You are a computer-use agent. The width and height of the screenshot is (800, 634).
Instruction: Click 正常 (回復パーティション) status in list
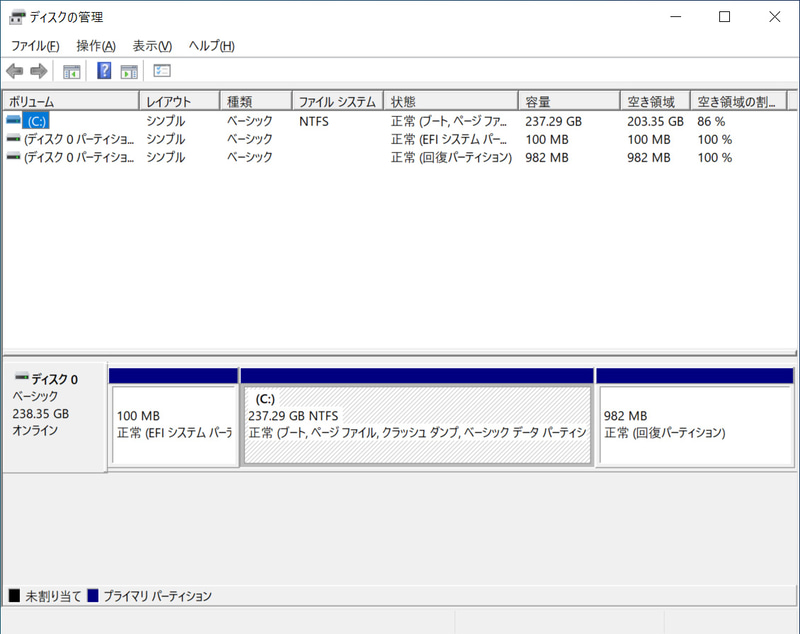pyautogui.click(x=452, y=157)
